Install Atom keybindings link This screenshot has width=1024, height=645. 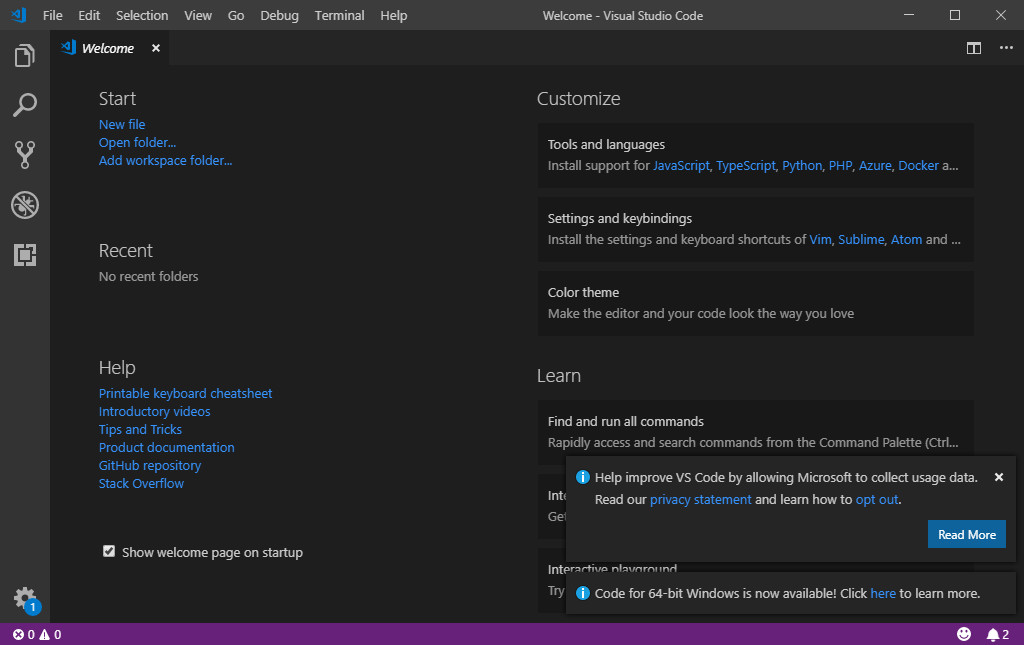click(906, 240)
